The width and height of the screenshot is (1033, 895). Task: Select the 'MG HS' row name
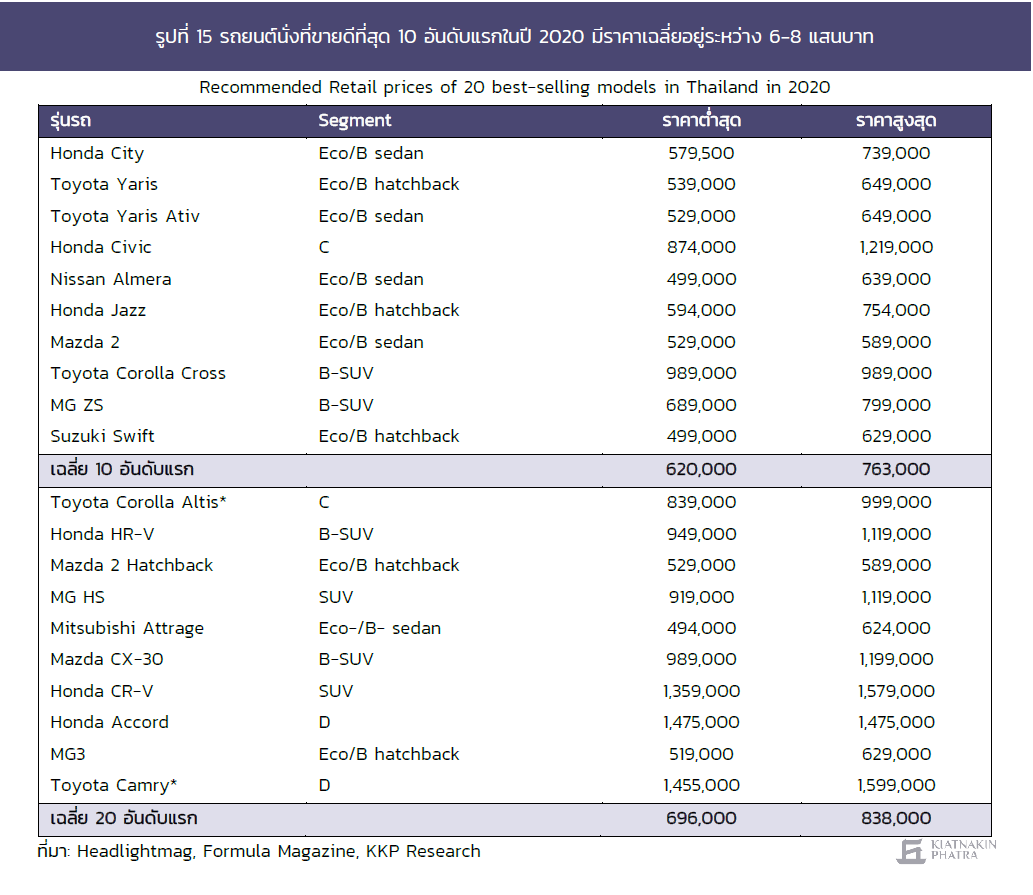(77, 597)
